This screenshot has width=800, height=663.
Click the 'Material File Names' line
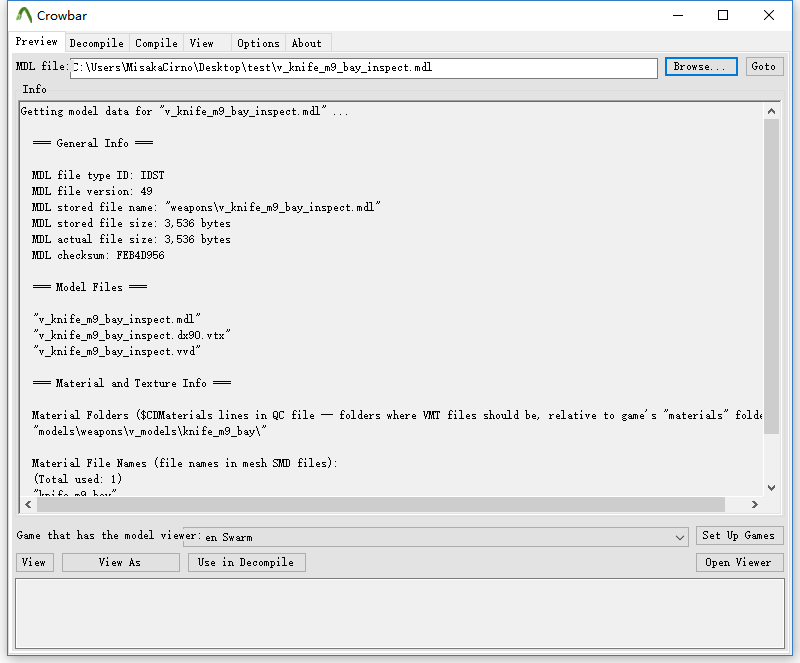point(185,463)
